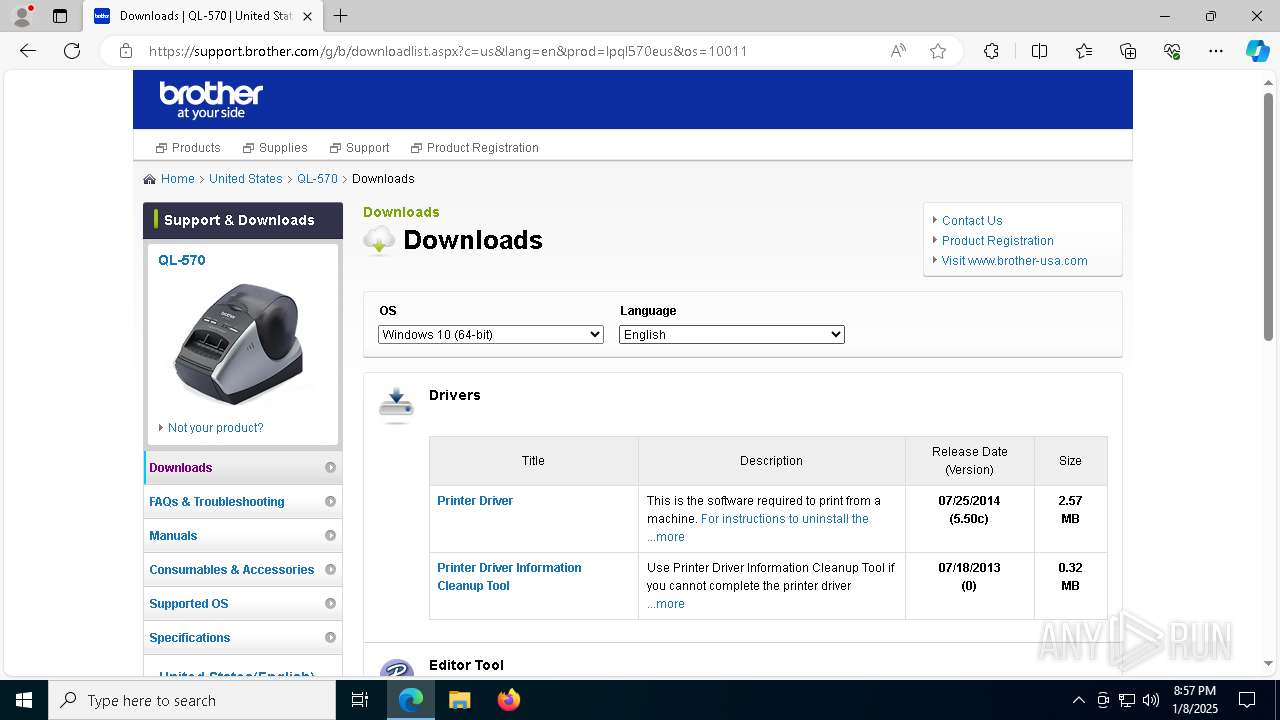
Task: Open the network tray icon
Action: [x=1127, y=700]
